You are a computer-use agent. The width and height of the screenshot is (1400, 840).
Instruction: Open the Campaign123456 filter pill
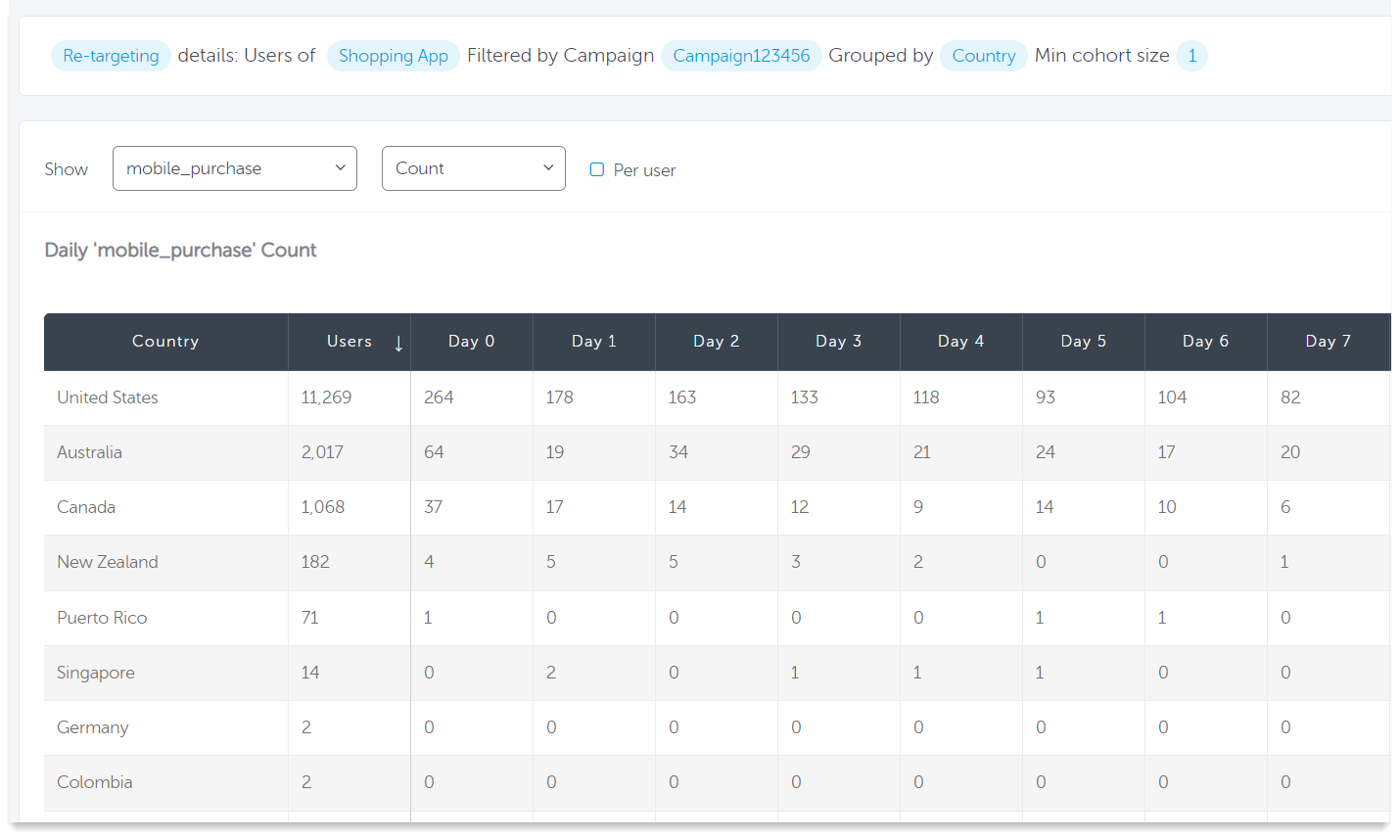pyautogui.click(x=741, y=56)
